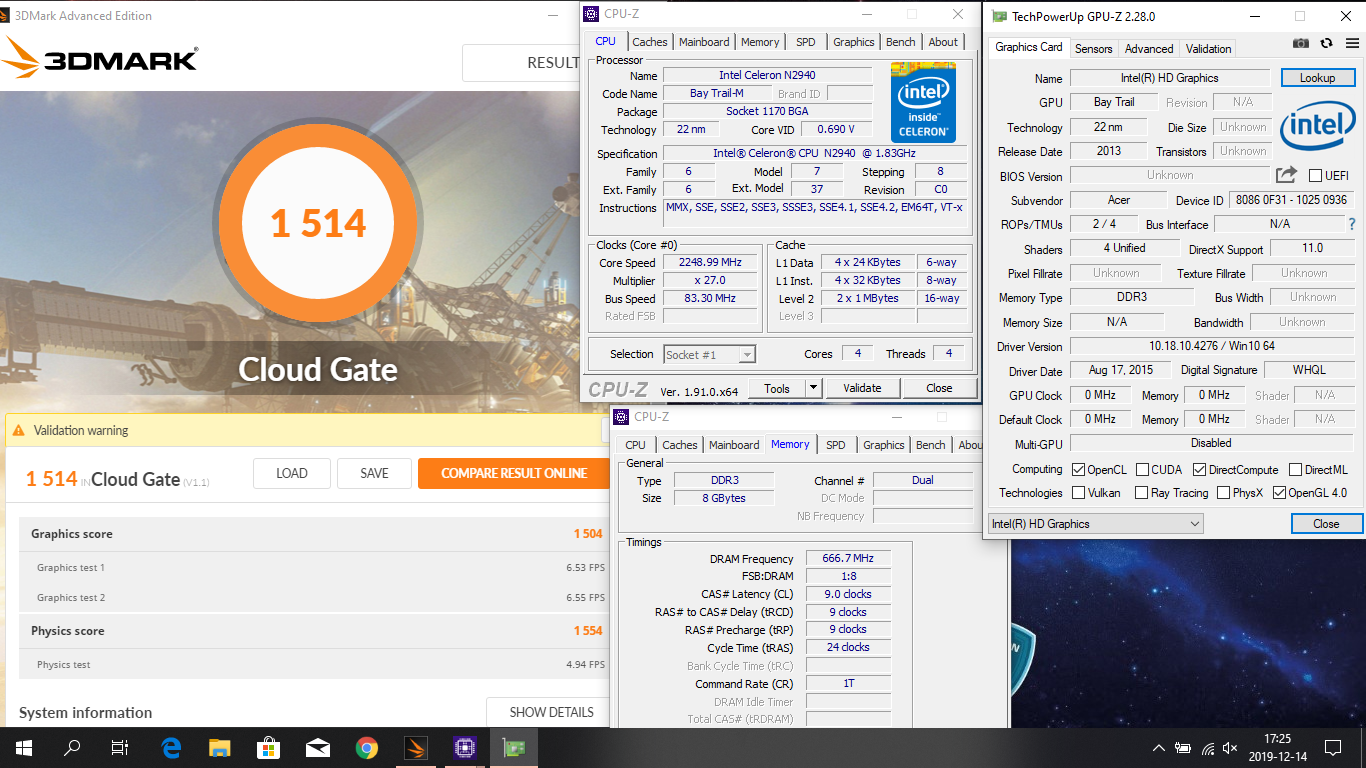Toggle the CUDA checkbox
1366x768 pixels.
coord(1142,470)
